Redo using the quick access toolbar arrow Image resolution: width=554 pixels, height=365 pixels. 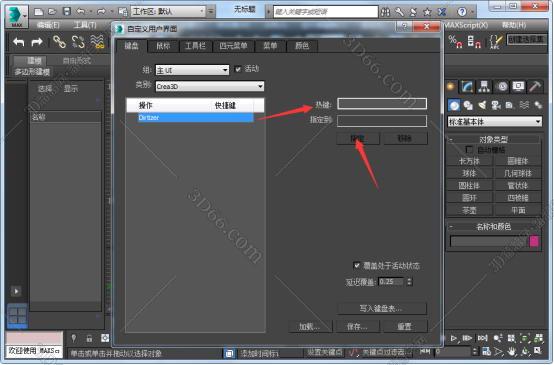pyautogui.click(x=101, y=12)
